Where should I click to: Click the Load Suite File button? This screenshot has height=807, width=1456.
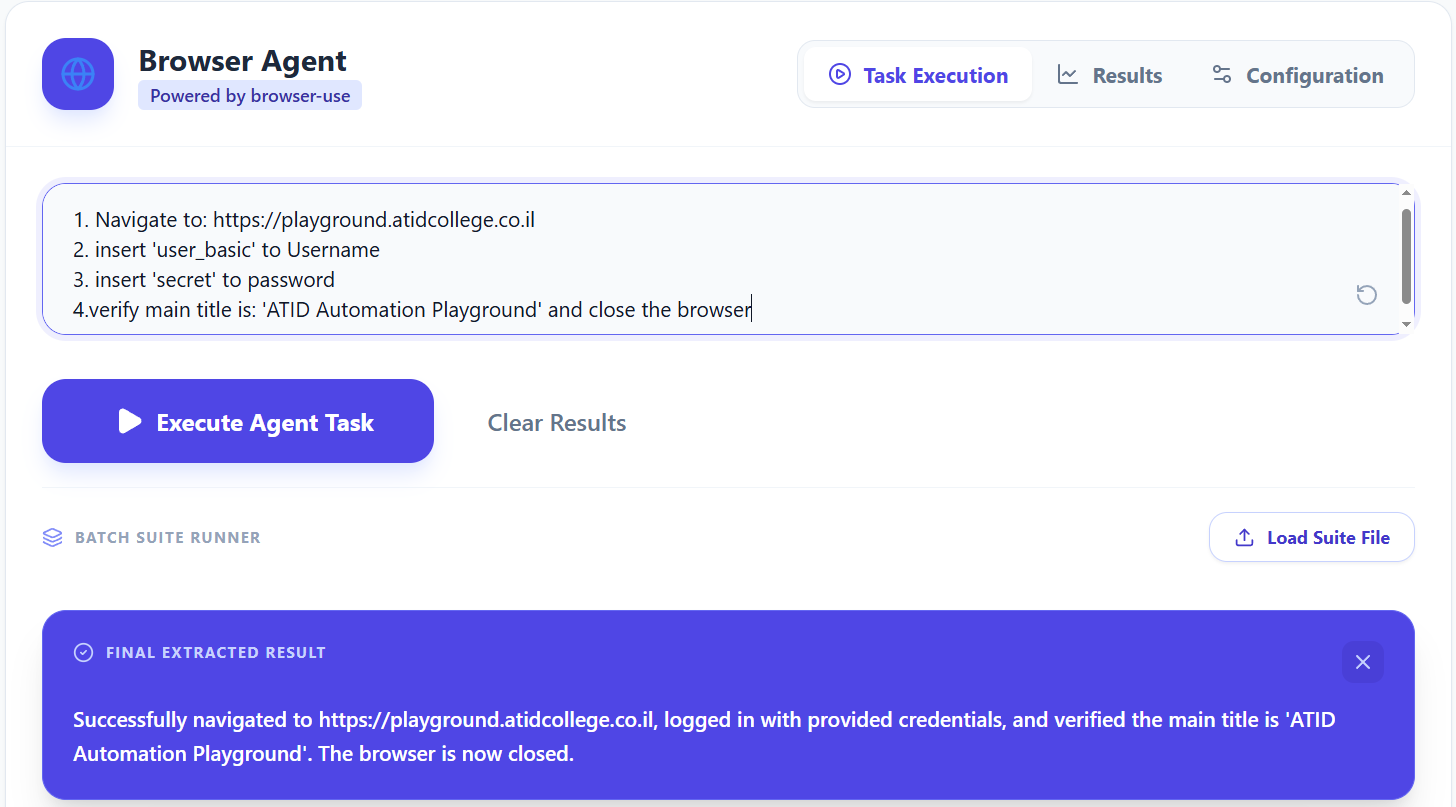click(1311, 537)
